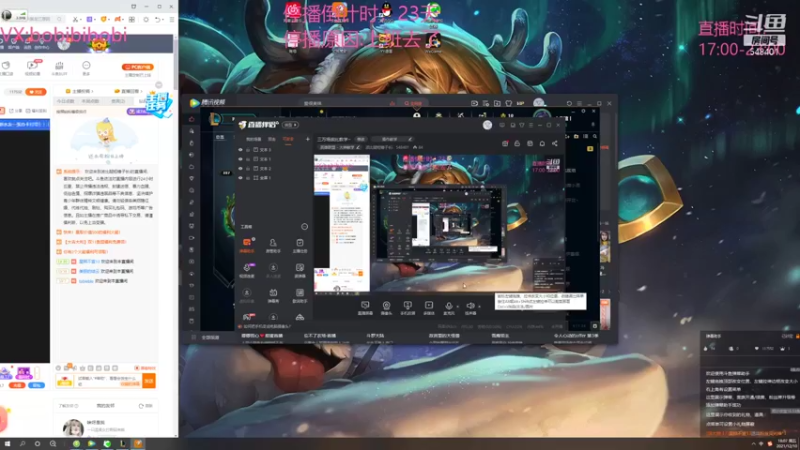Select the second scene tab in streaming app

(272, 139)
